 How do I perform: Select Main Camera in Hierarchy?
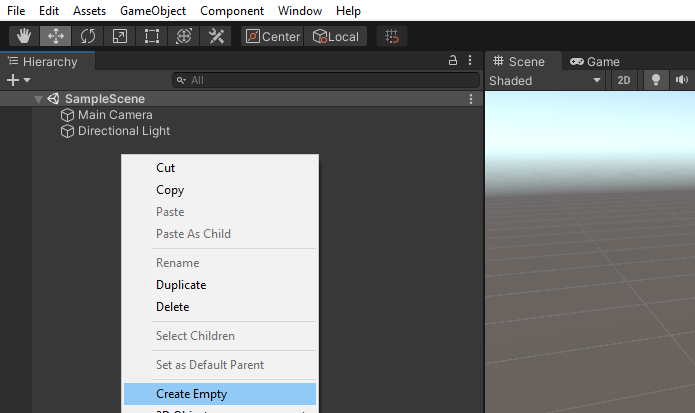[115, 115]
